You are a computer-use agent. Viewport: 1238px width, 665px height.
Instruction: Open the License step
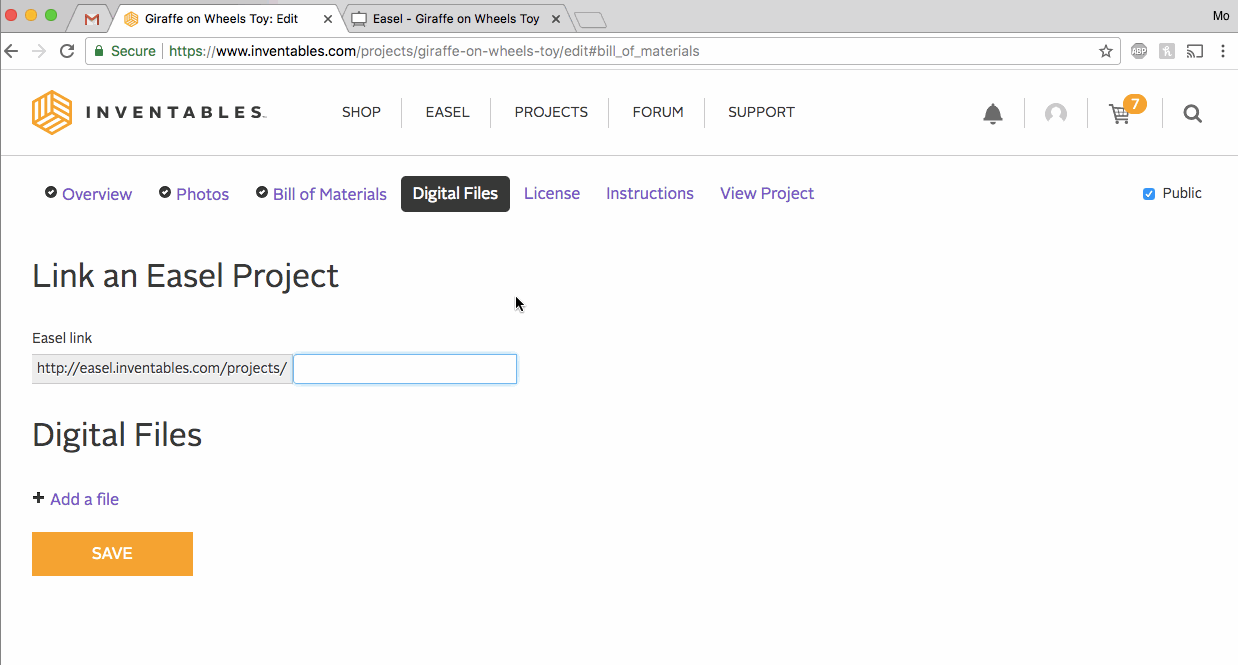pyautogui.click(x=551, y=193)
